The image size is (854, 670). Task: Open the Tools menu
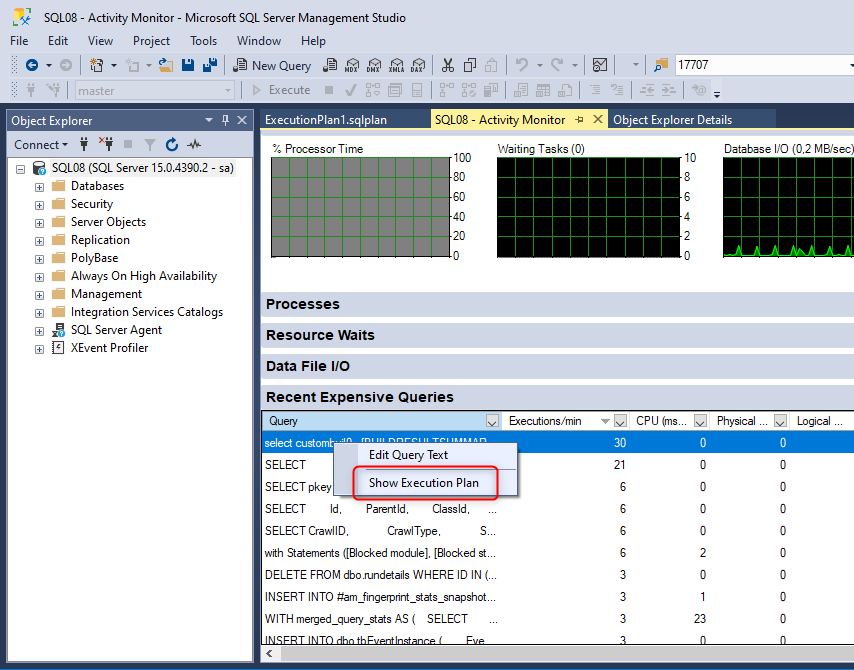pos(203,41)
